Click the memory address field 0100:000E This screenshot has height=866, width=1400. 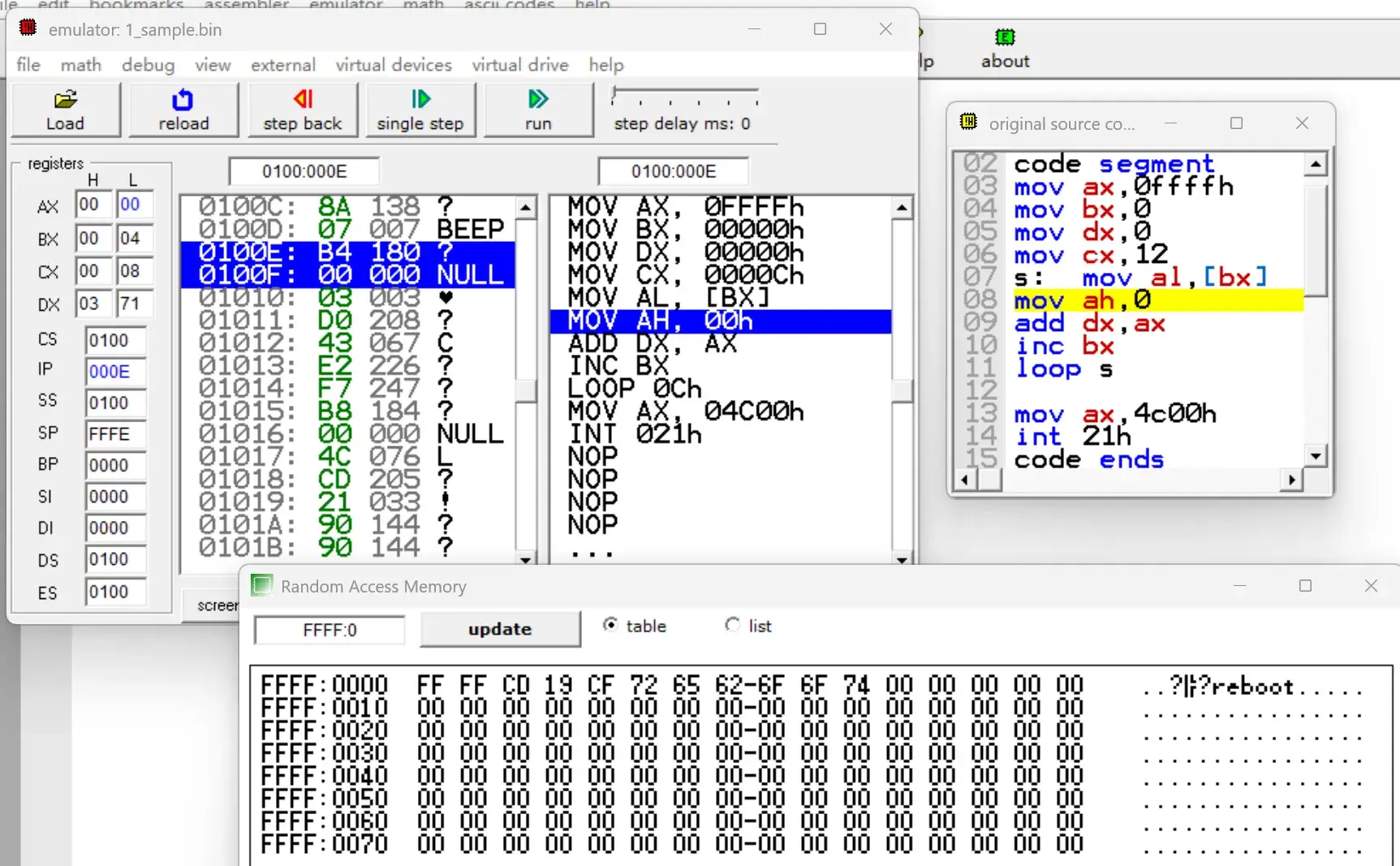click(x=304, y=171)
